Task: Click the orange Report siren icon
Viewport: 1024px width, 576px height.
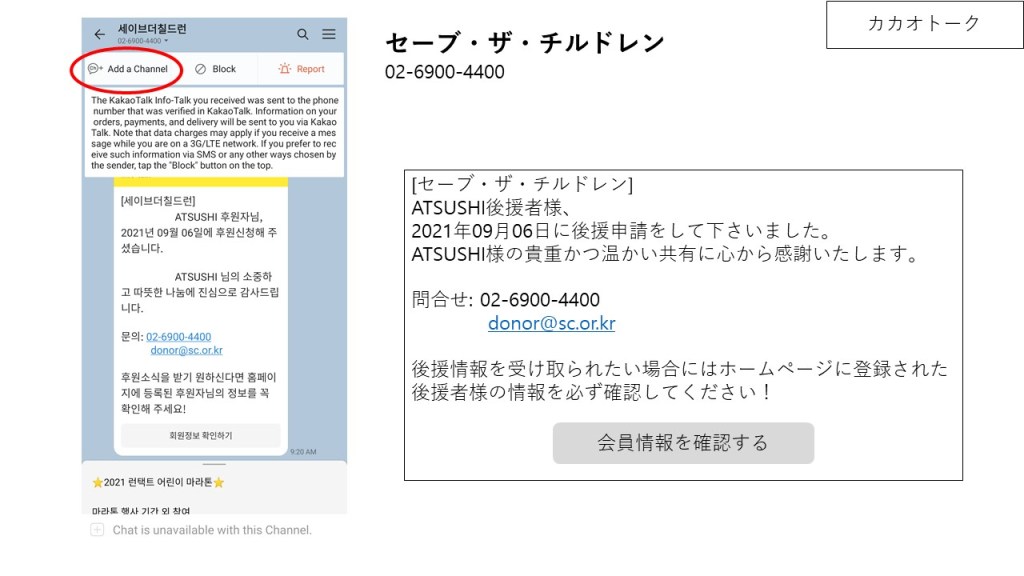Action: (x=285, y=69)
